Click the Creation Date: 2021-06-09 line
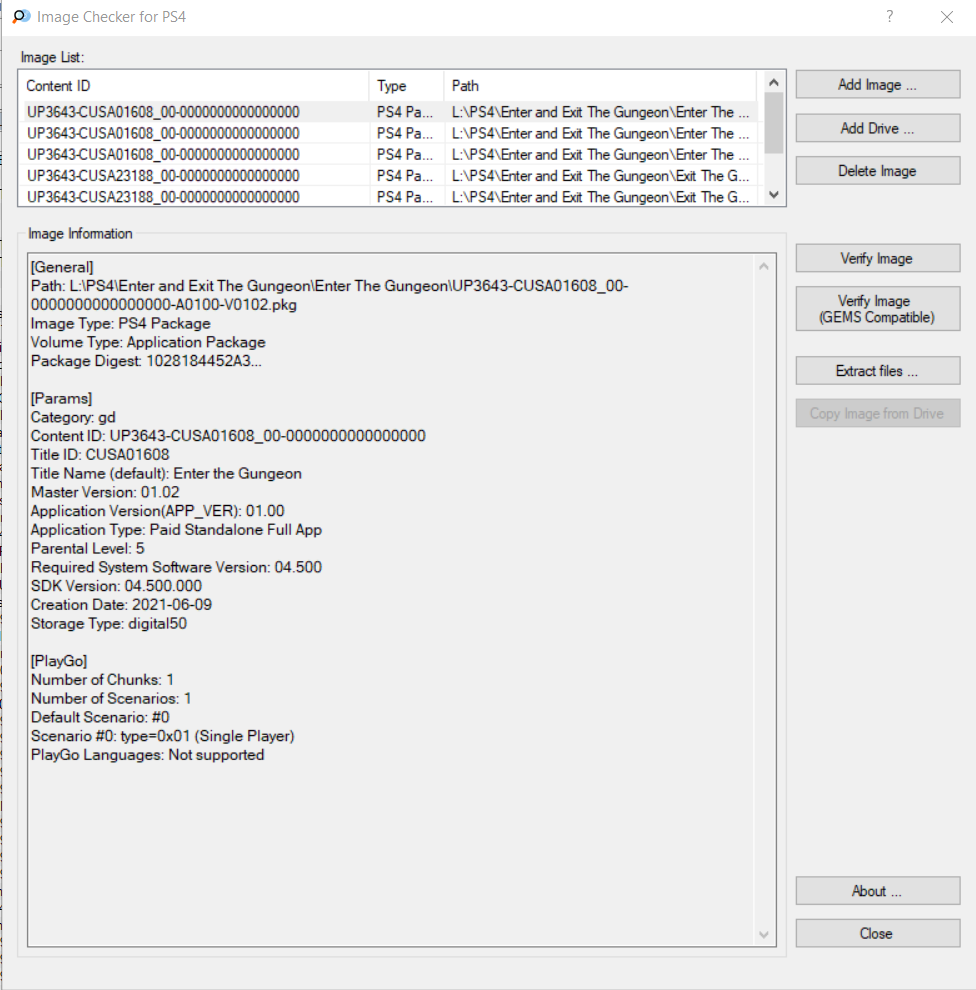 pos(121,605)
